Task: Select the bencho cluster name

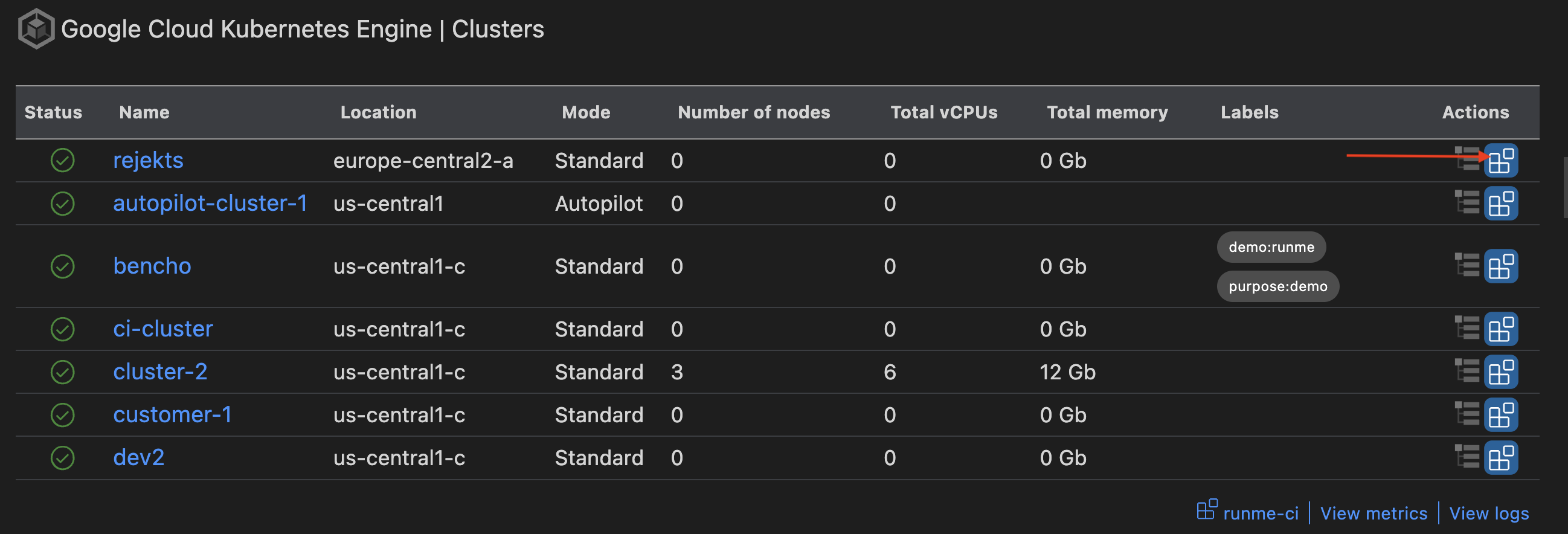Action: (152, 266)
